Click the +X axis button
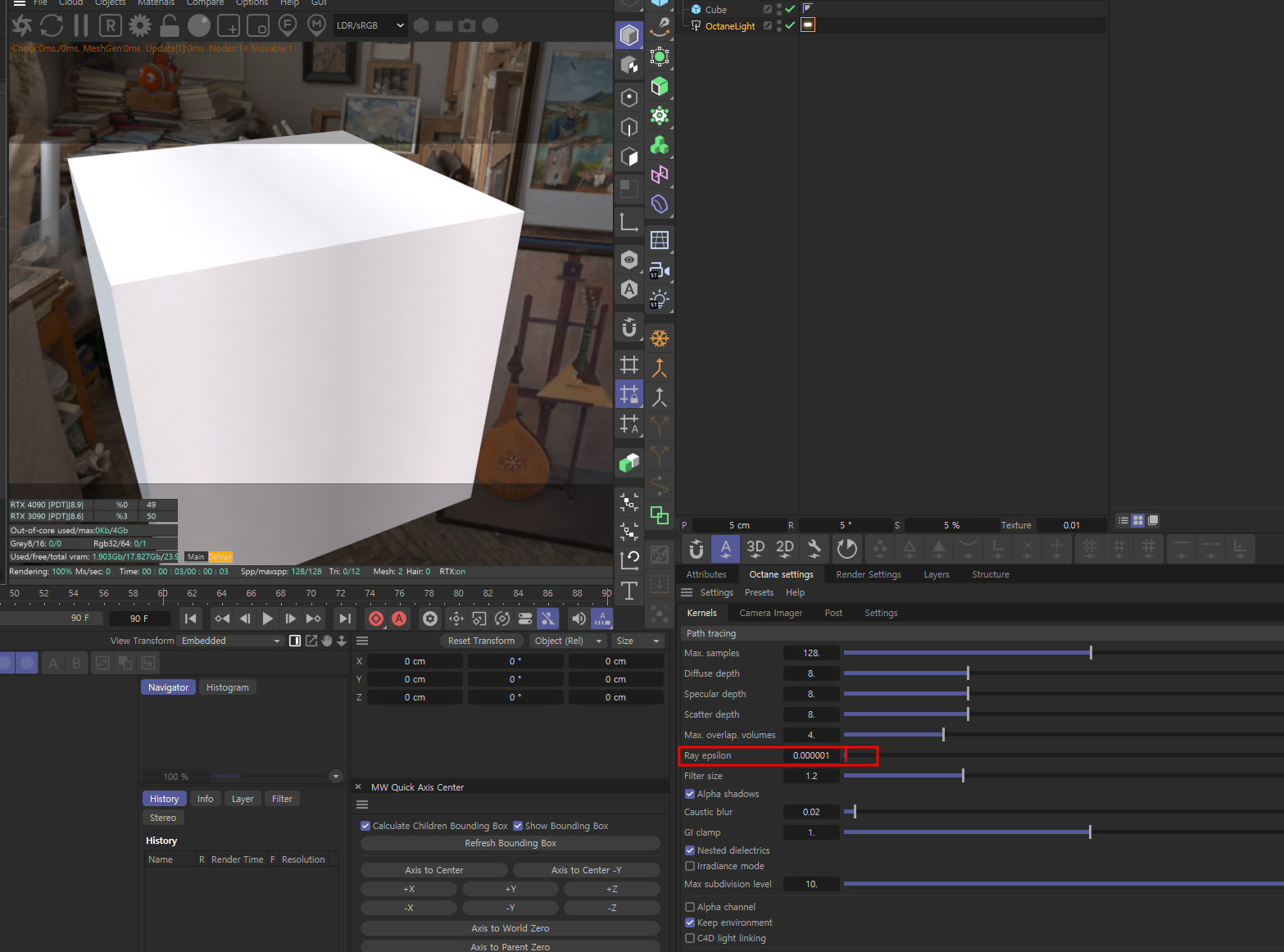The image size is (1284, 952). pyautogui.click(x=409, y=889)
